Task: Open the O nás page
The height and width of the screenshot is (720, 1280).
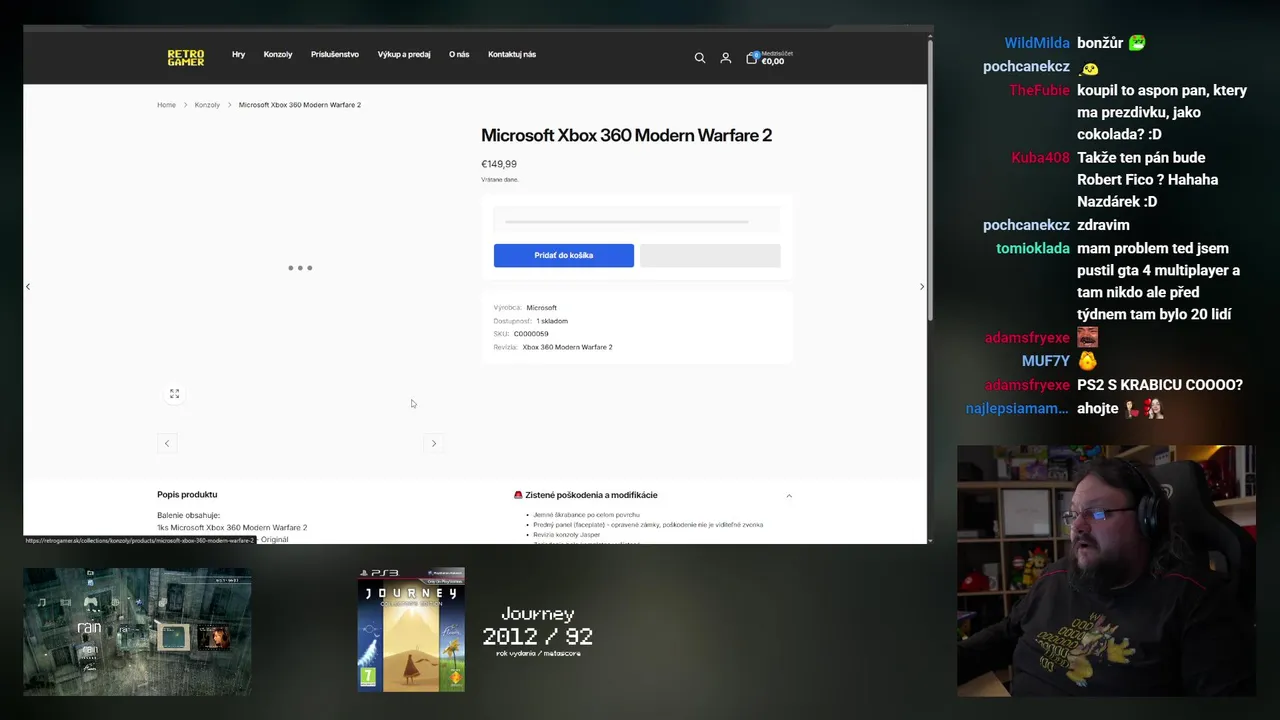Action: coord(459,55)
